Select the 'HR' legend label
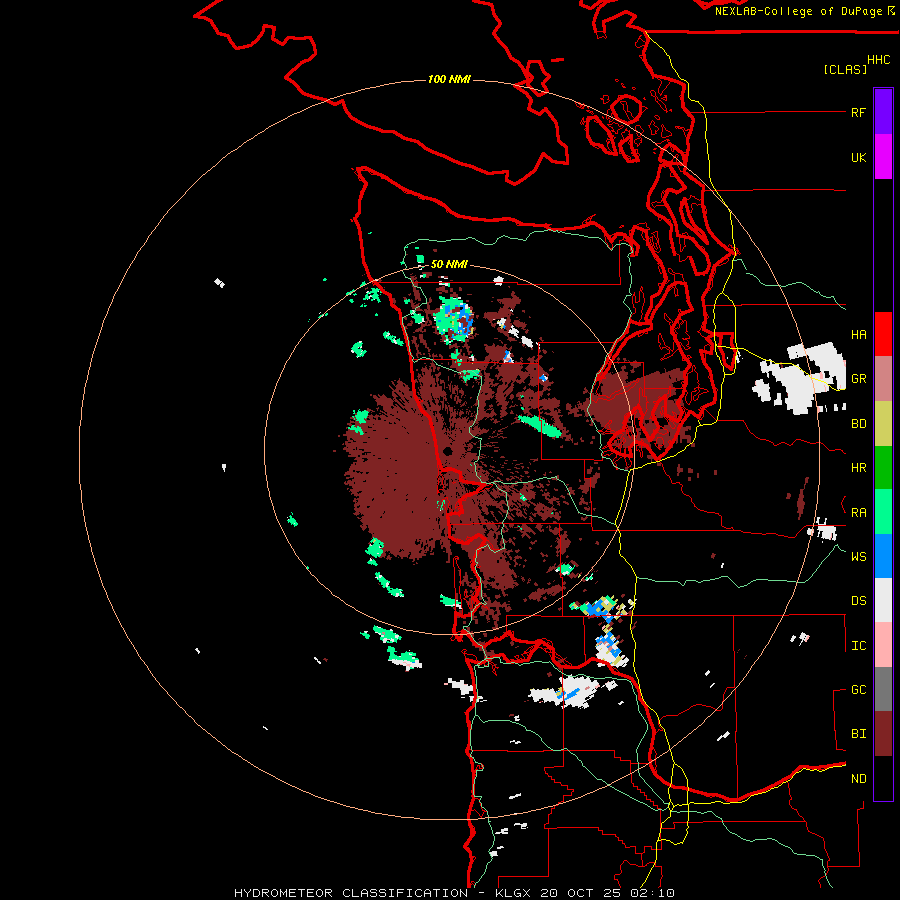 858,468
